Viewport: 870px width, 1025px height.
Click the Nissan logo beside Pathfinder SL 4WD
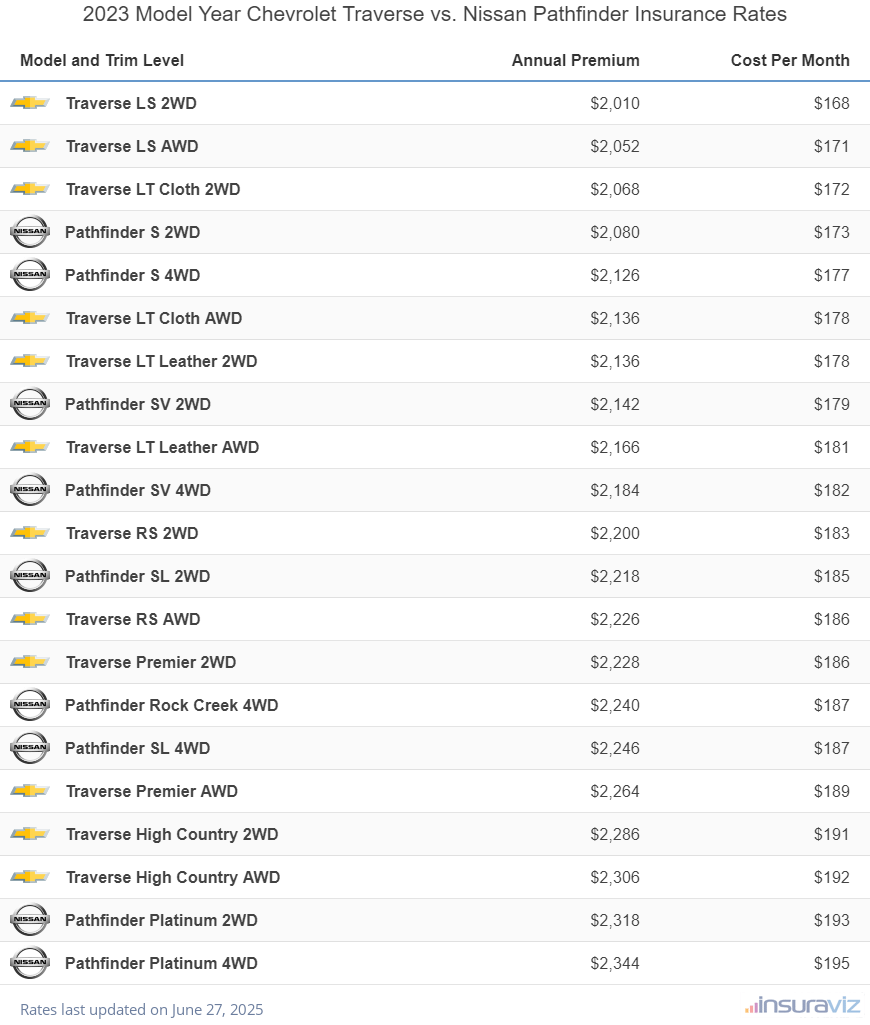point(30,748)
